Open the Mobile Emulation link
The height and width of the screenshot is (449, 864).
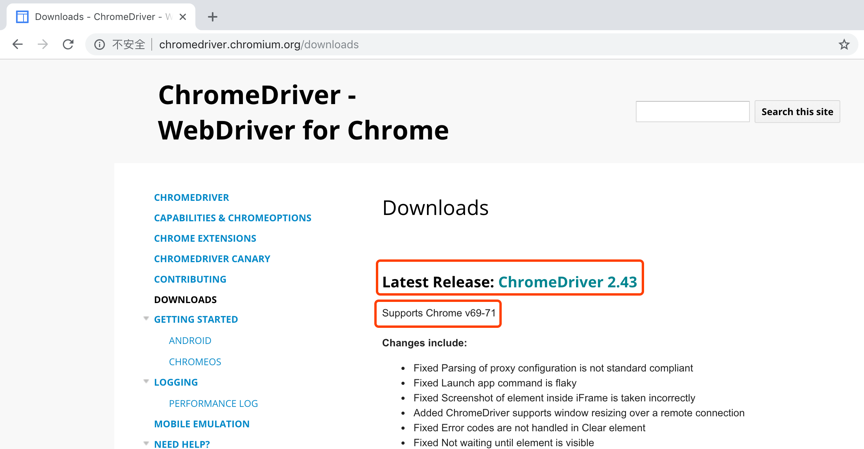coord(202,424)
